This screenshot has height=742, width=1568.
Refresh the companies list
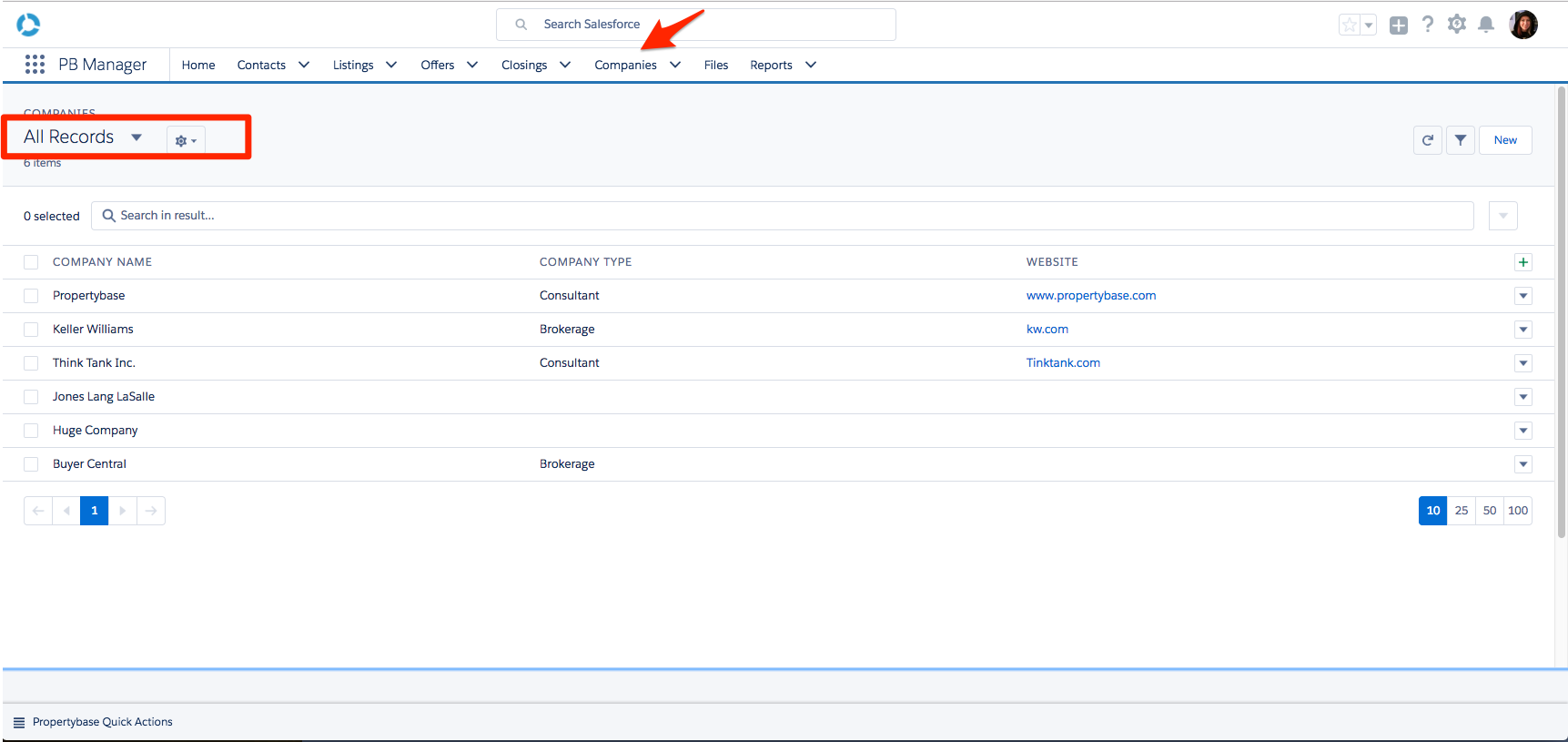[1428, 140]
